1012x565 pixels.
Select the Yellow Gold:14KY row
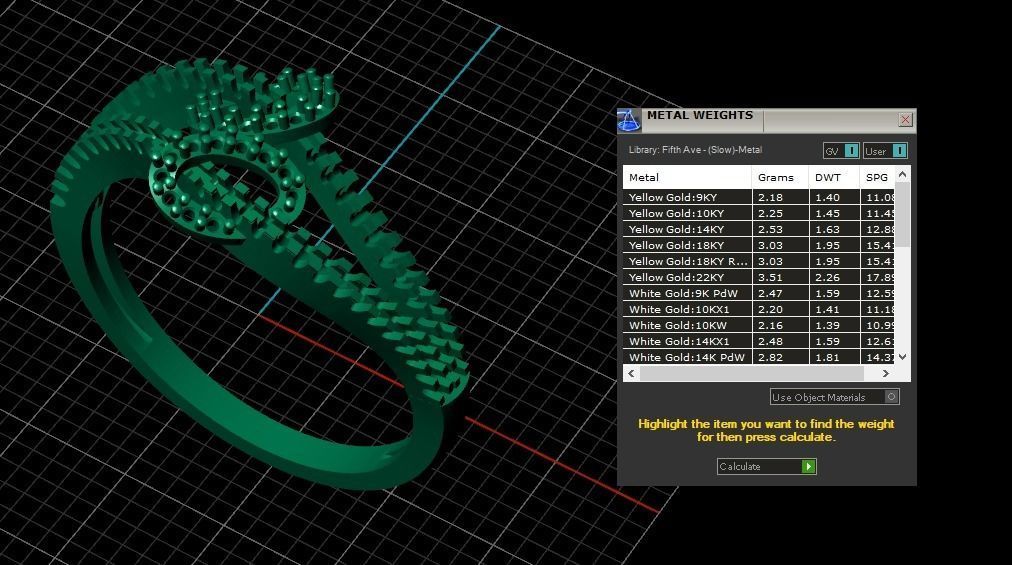tap(758, 229)
